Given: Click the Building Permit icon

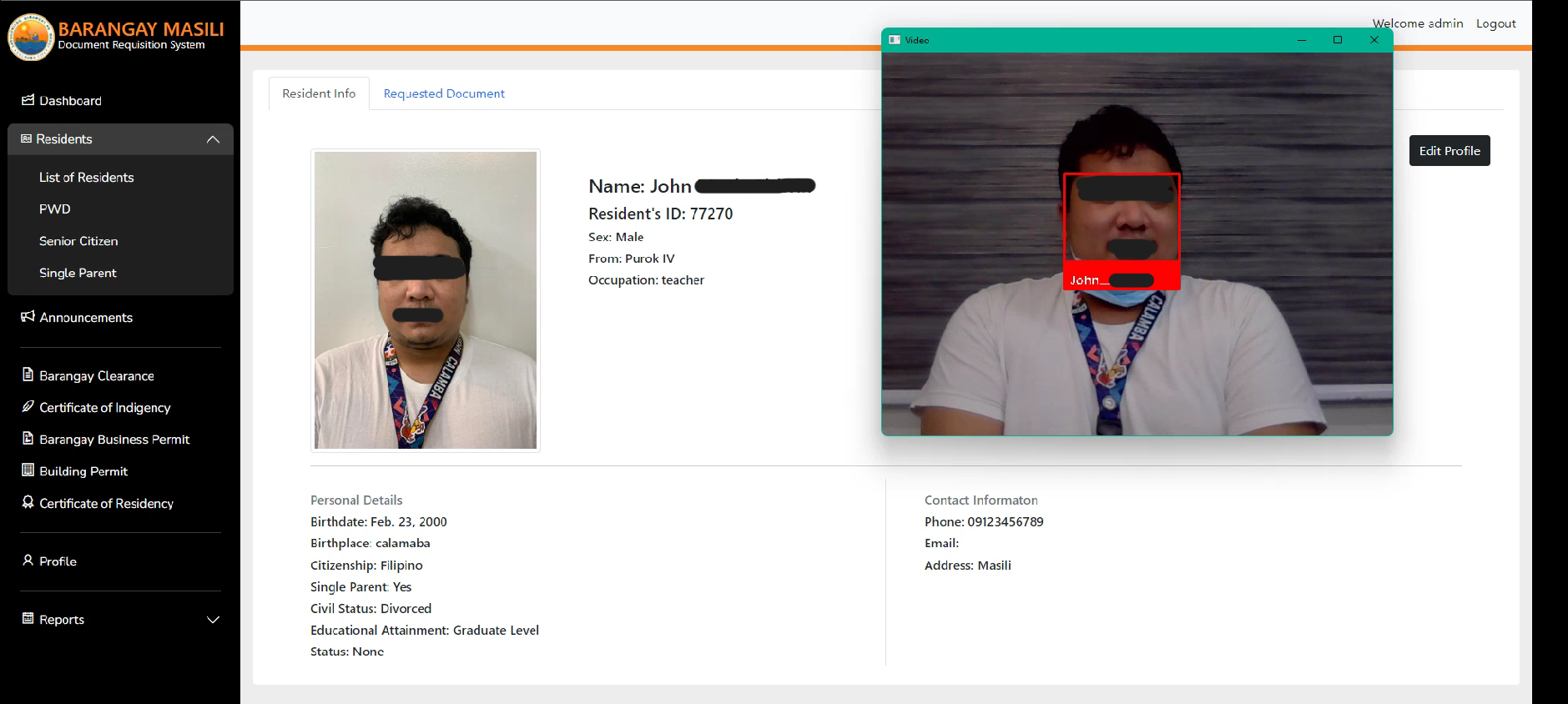Looking at the screenshot, I should (28, 470).
